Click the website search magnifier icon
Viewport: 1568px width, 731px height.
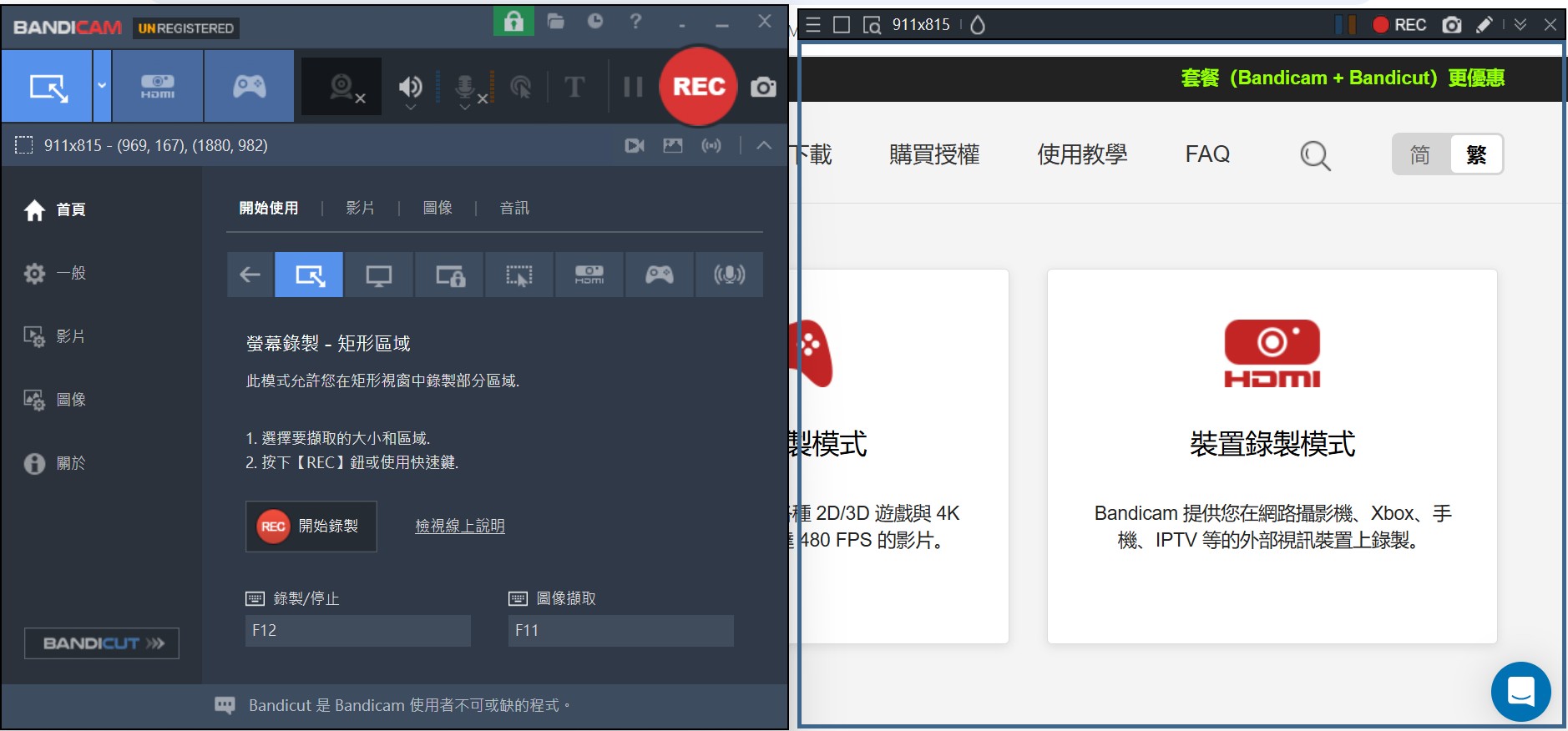click(1315, 155)
